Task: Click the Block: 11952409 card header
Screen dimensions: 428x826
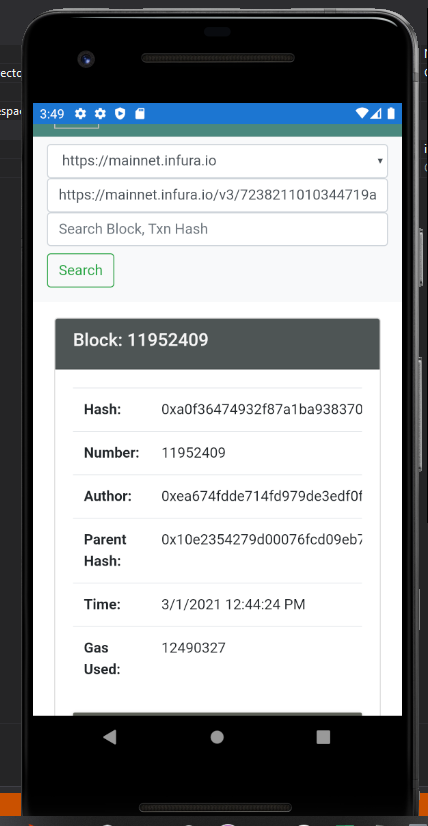Action: point(217,343)
